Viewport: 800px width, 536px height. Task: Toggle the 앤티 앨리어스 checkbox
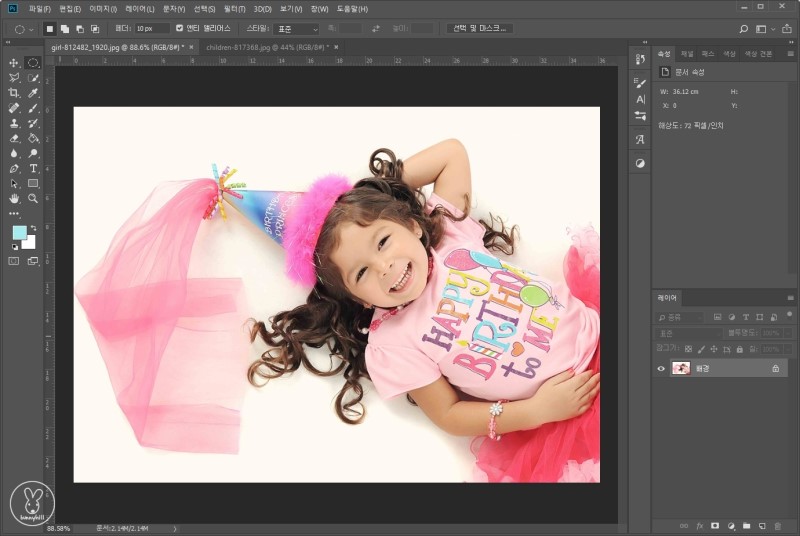180,28
